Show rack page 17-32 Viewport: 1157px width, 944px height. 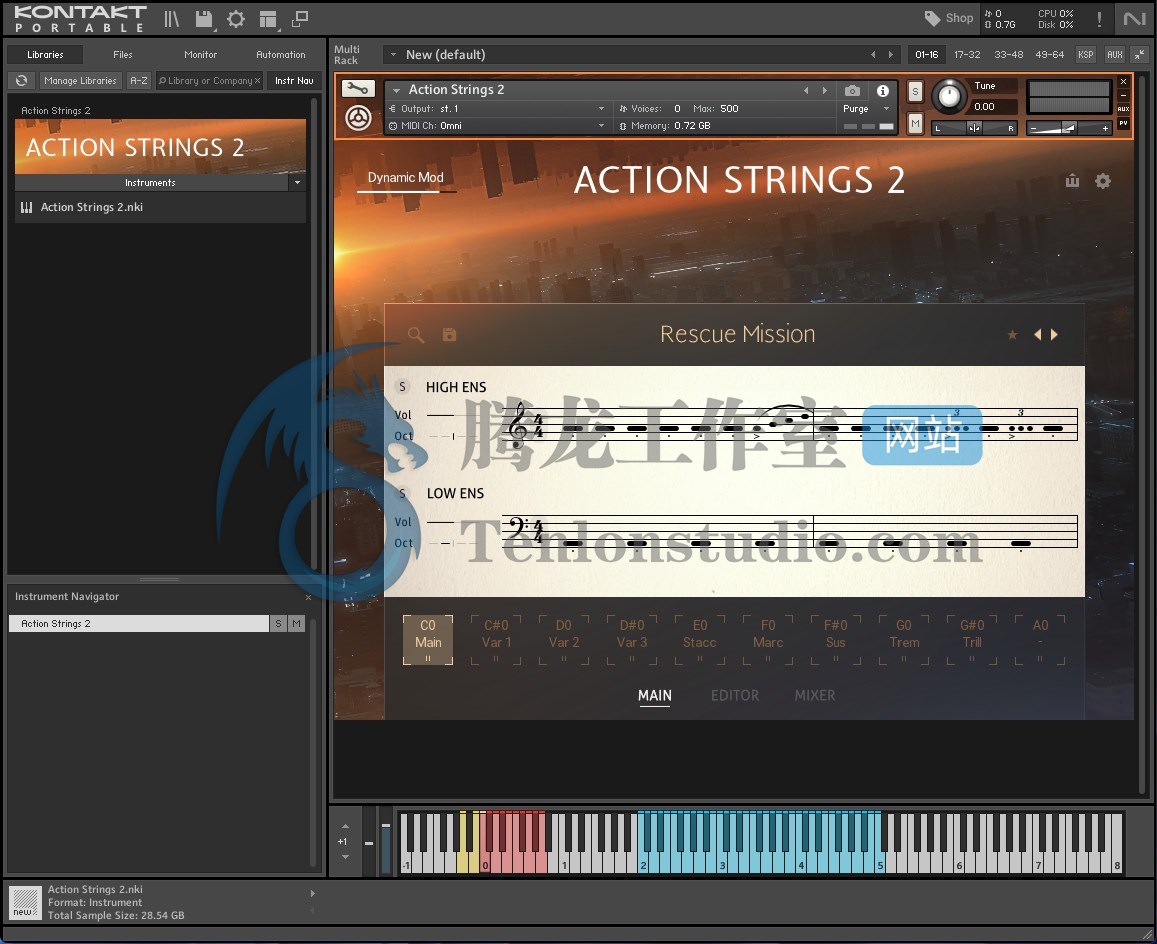pyautogui.click(x=967, y=55)
